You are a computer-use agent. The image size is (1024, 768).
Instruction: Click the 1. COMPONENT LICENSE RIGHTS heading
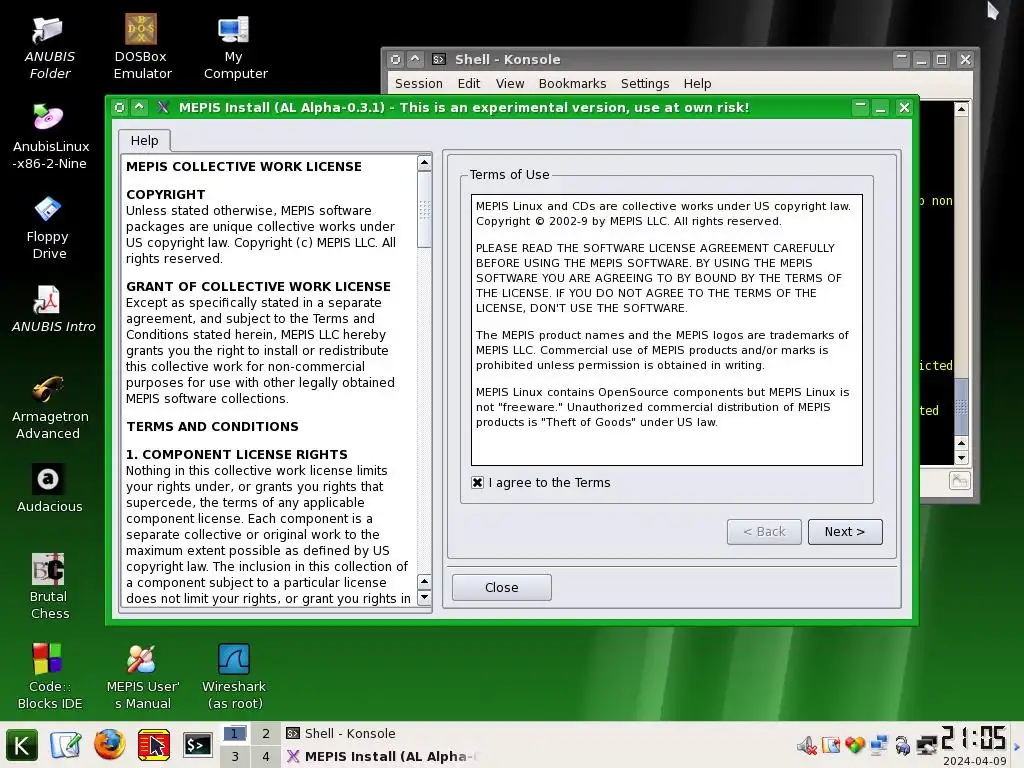click(x=237, y=455)
